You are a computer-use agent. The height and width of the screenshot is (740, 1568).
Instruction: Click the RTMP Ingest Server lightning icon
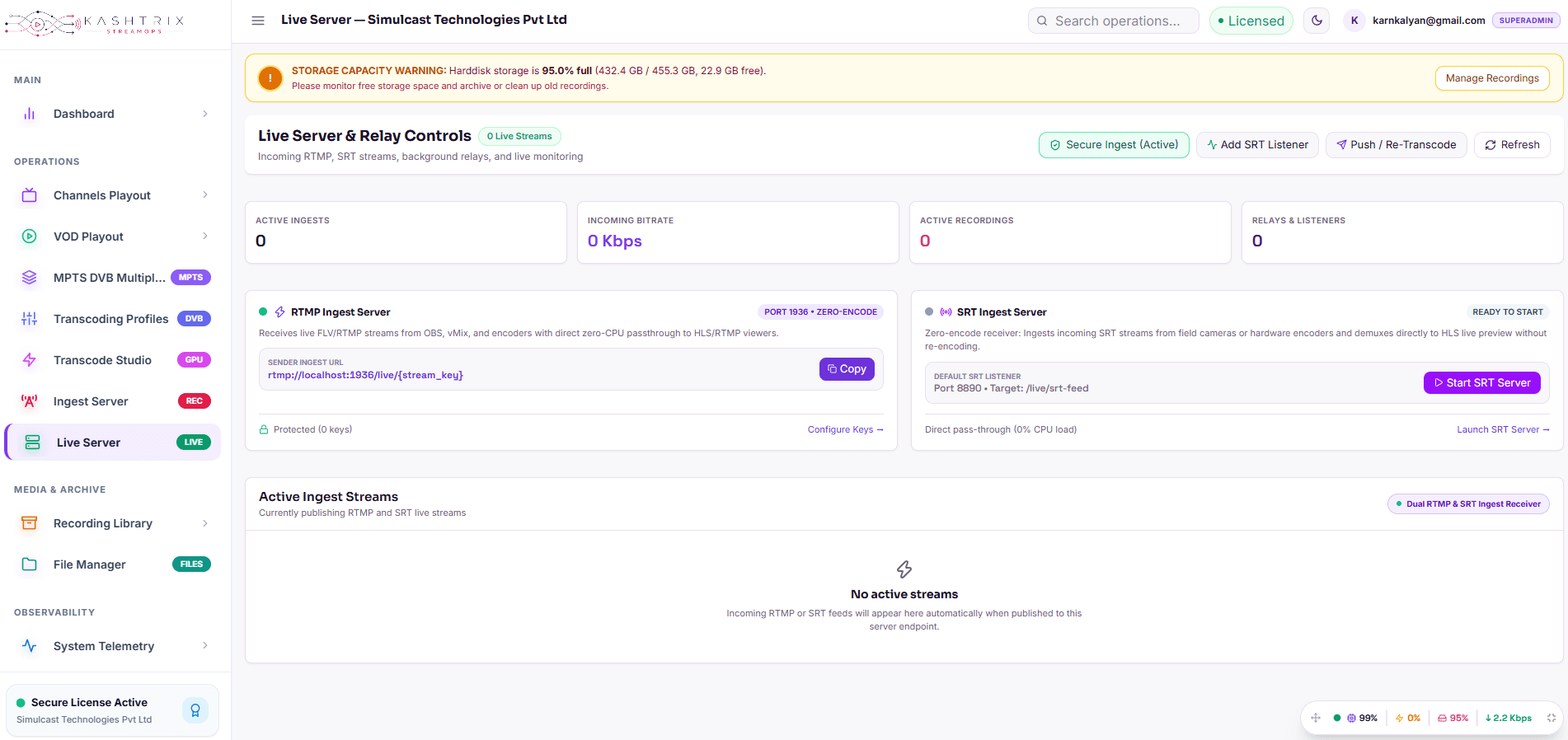(x=280, y=312)
